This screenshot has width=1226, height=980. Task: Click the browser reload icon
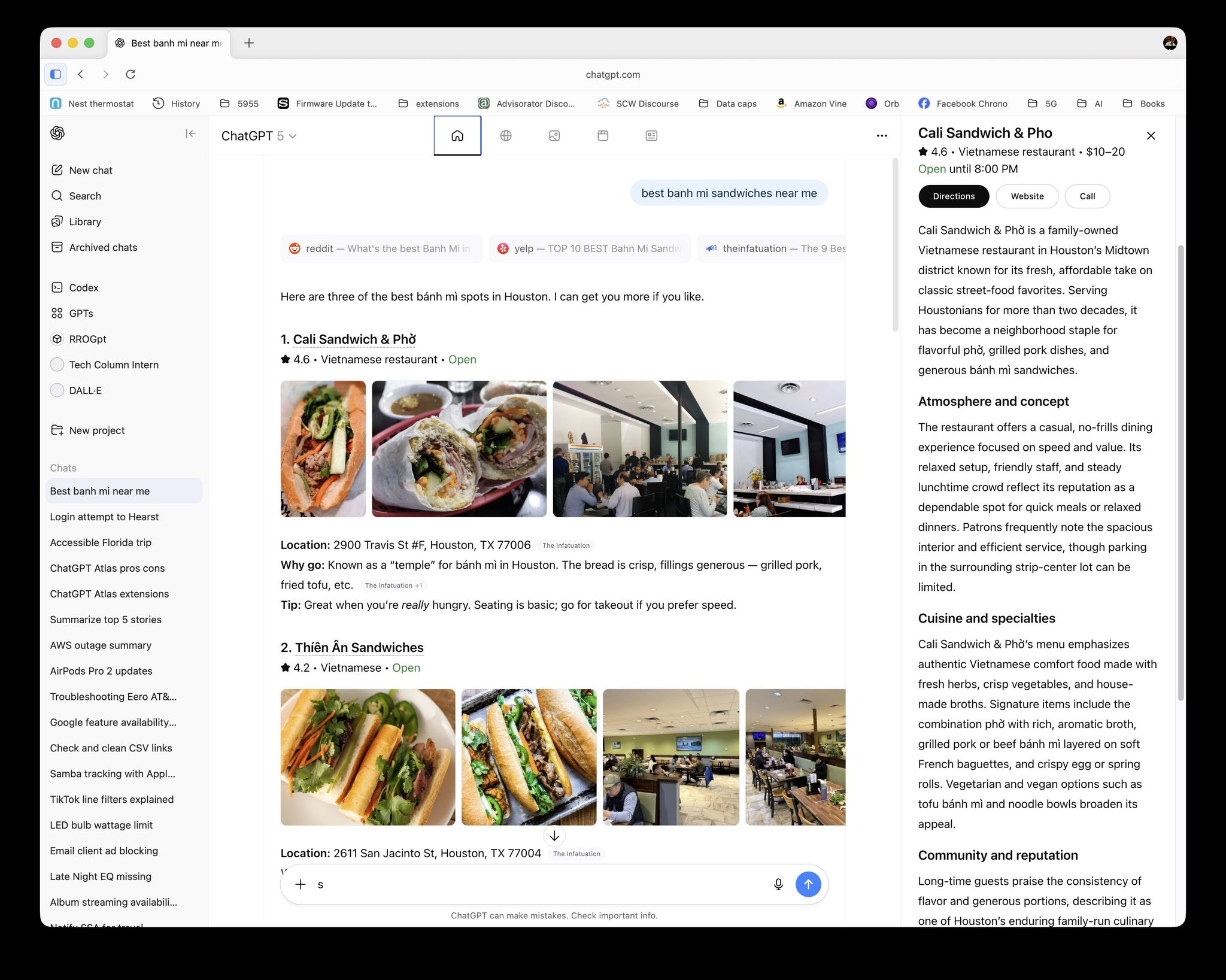[x=131, y=74]
